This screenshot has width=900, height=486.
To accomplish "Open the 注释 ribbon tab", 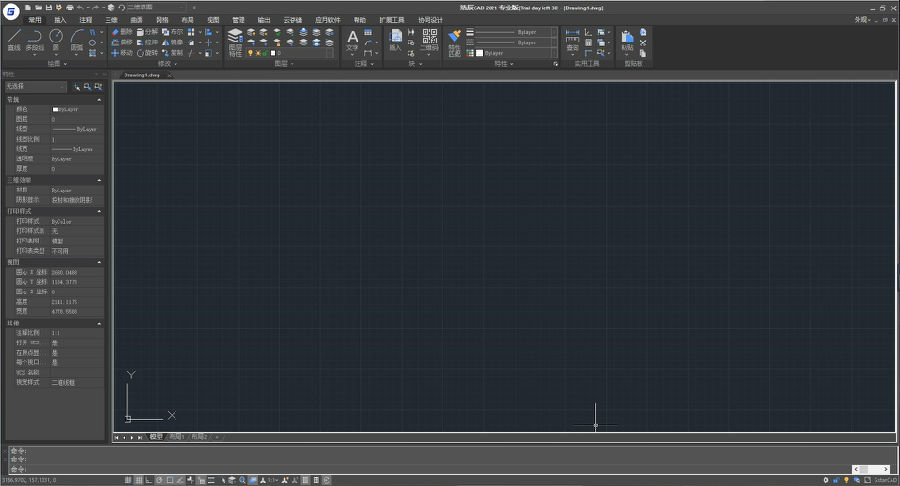I will pyautogui.click(x=86, y=19).
